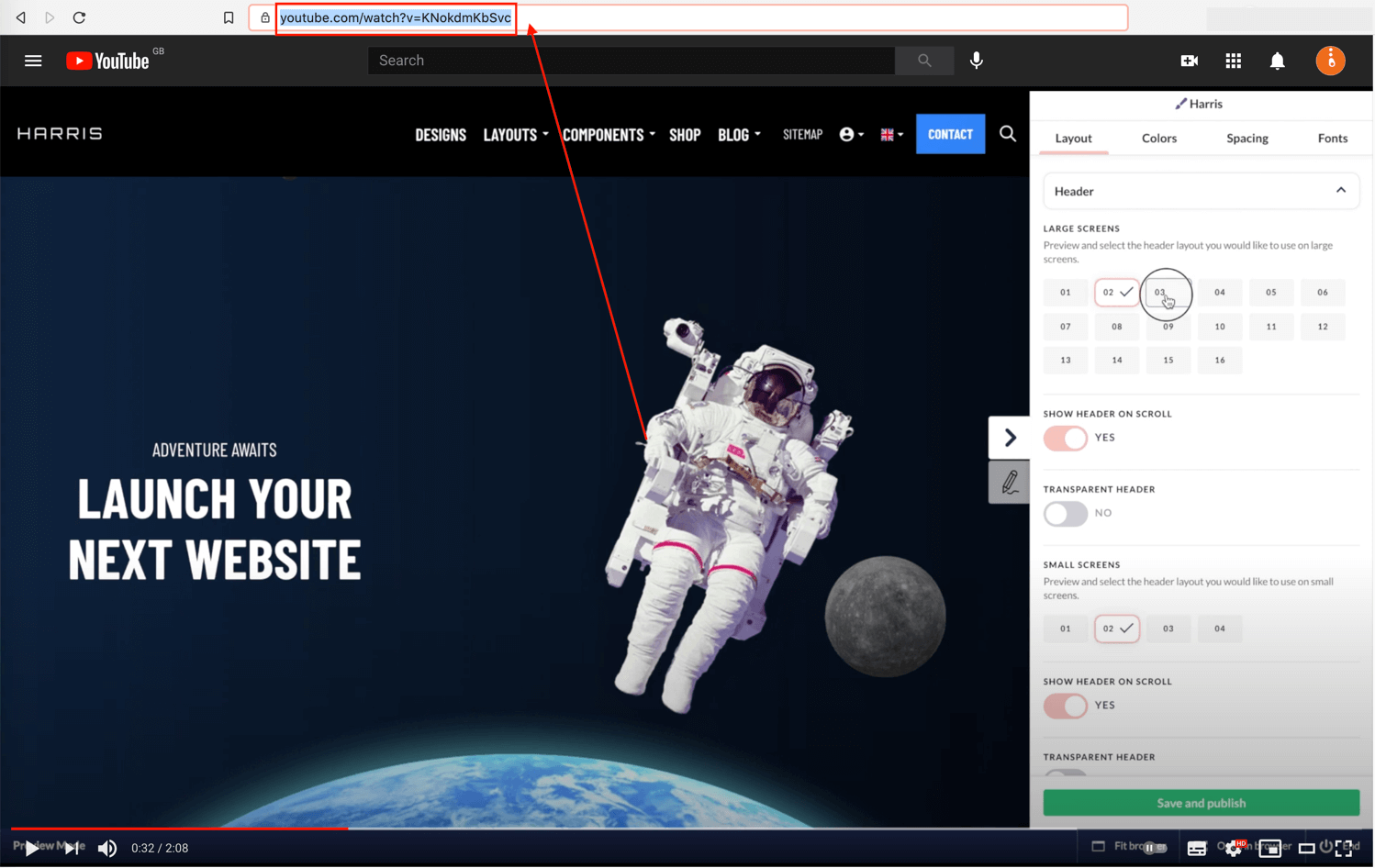1375x868 pixels.
Task: Open YouTube notifications bell
Action: point(1277,61)
